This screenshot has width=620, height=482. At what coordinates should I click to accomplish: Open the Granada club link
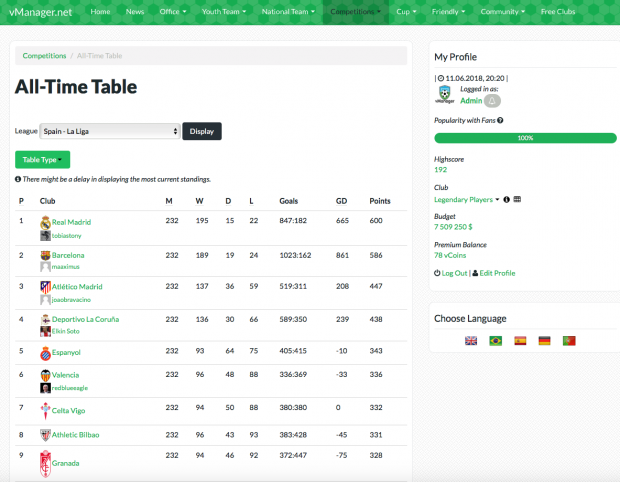[66, 463]
